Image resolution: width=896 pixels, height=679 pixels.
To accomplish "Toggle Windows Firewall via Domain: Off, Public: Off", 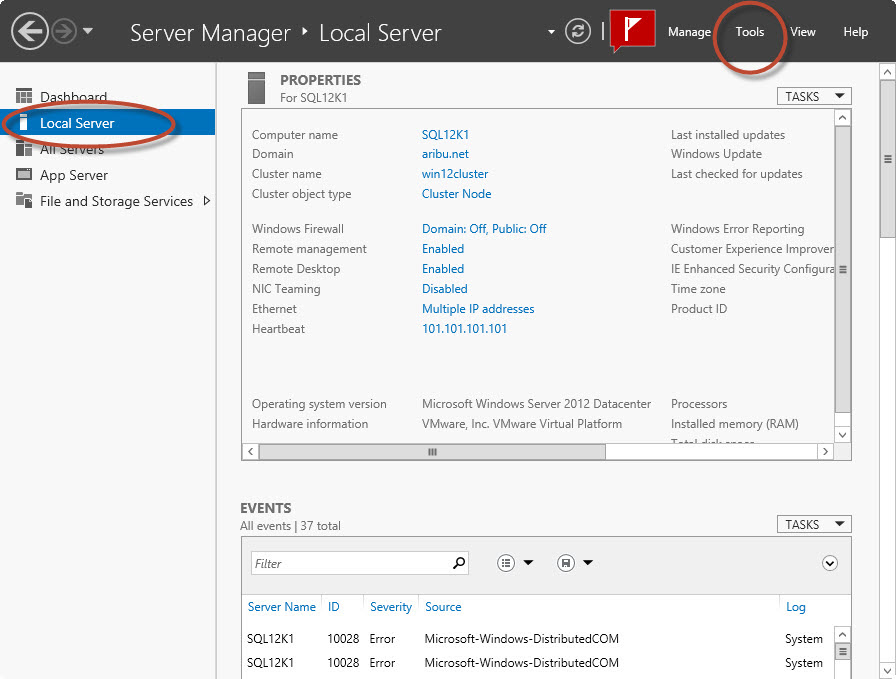I will pos(484,228).
